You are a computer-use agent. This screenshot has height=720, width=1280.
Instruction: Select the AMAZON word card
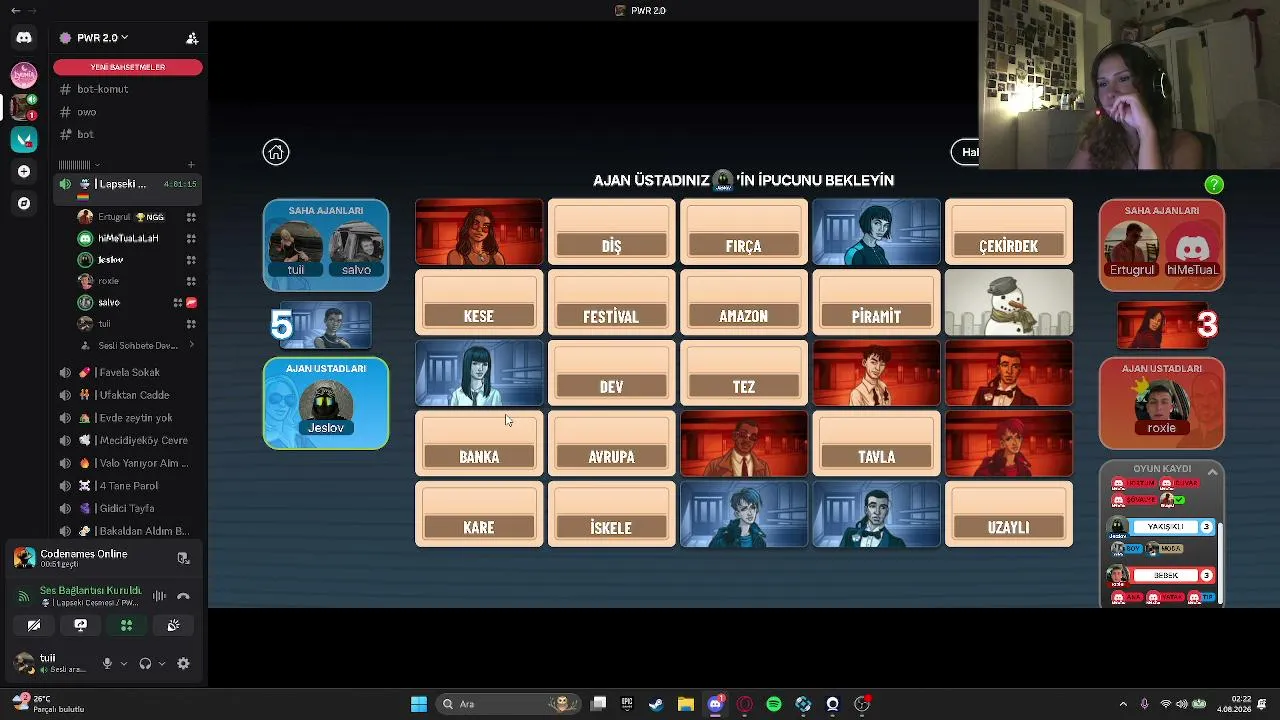point(744,303)
